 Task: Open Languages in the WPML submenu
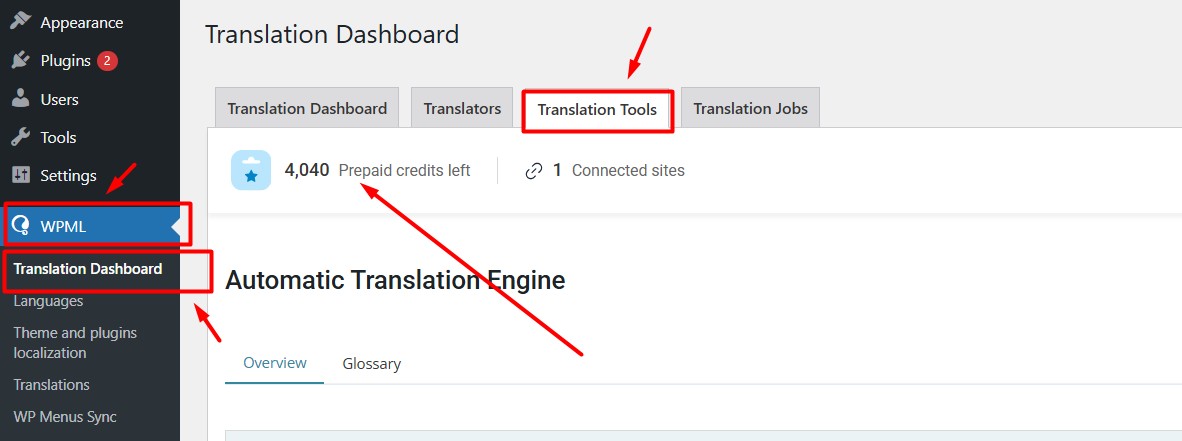click(x=48, y=301)
